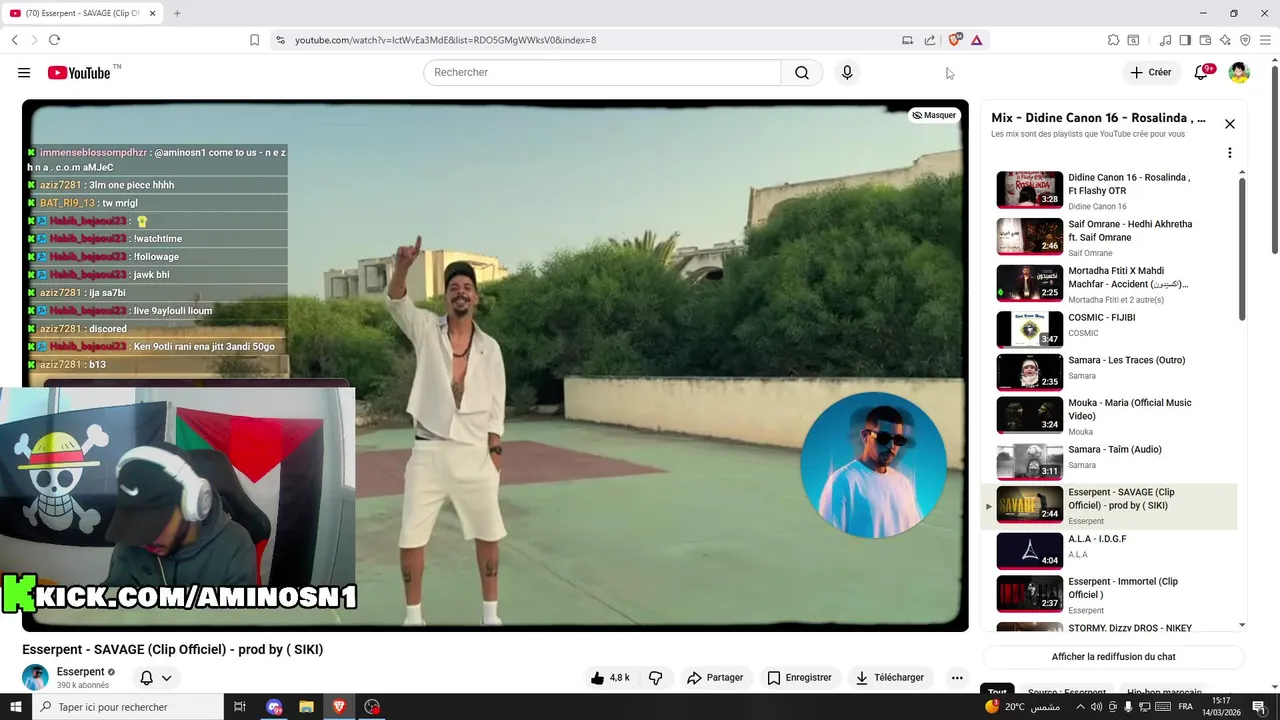Open the Esserpent channel name link
This screenshot has height=720, width=1280.
[81, 672]
